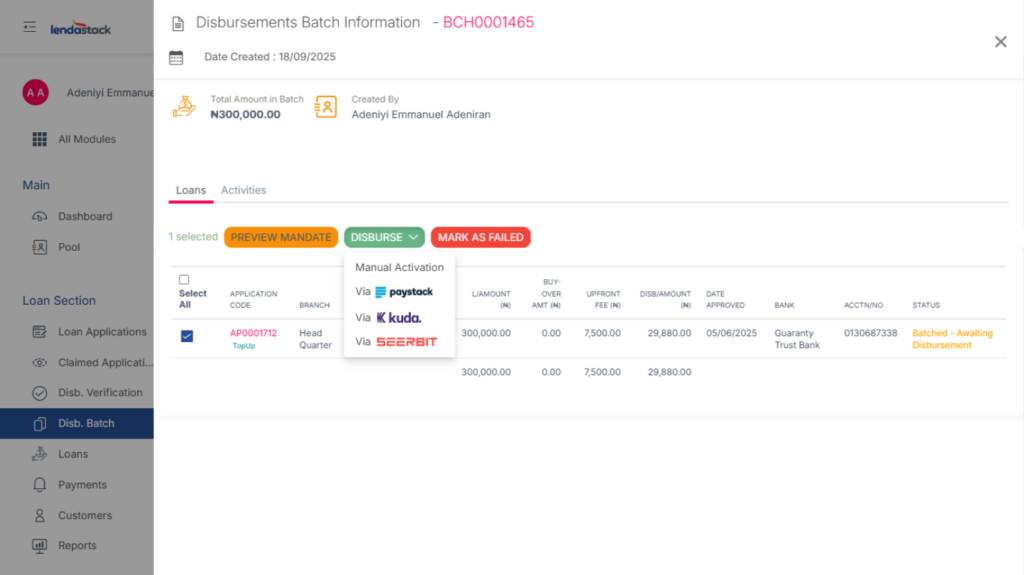The width and height of the screenshot is (1024, 575).
Task: Click the Disb. Verification checkmark icon
Action: pos(40,393)
